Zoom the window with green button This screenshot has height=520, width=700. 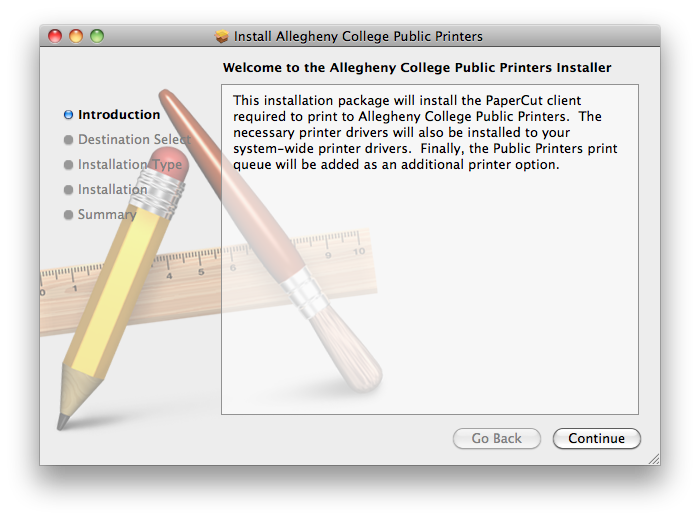(97, 36)
